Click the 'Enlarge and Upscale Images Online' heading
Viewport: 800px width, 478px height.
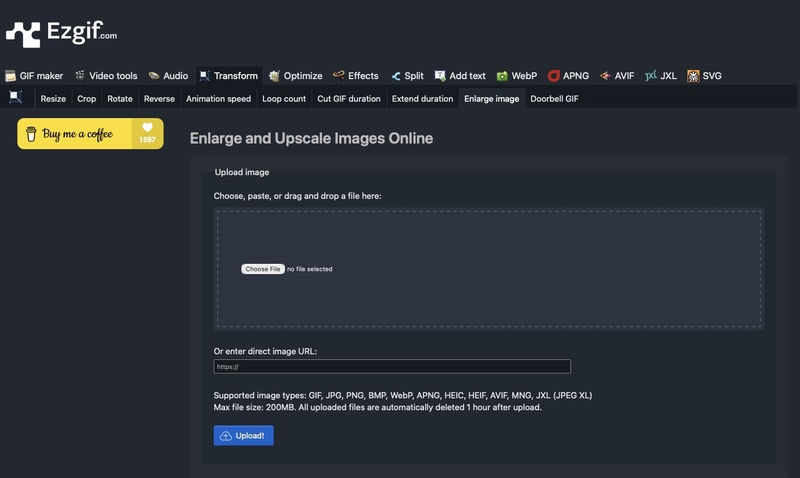[311, 138]
